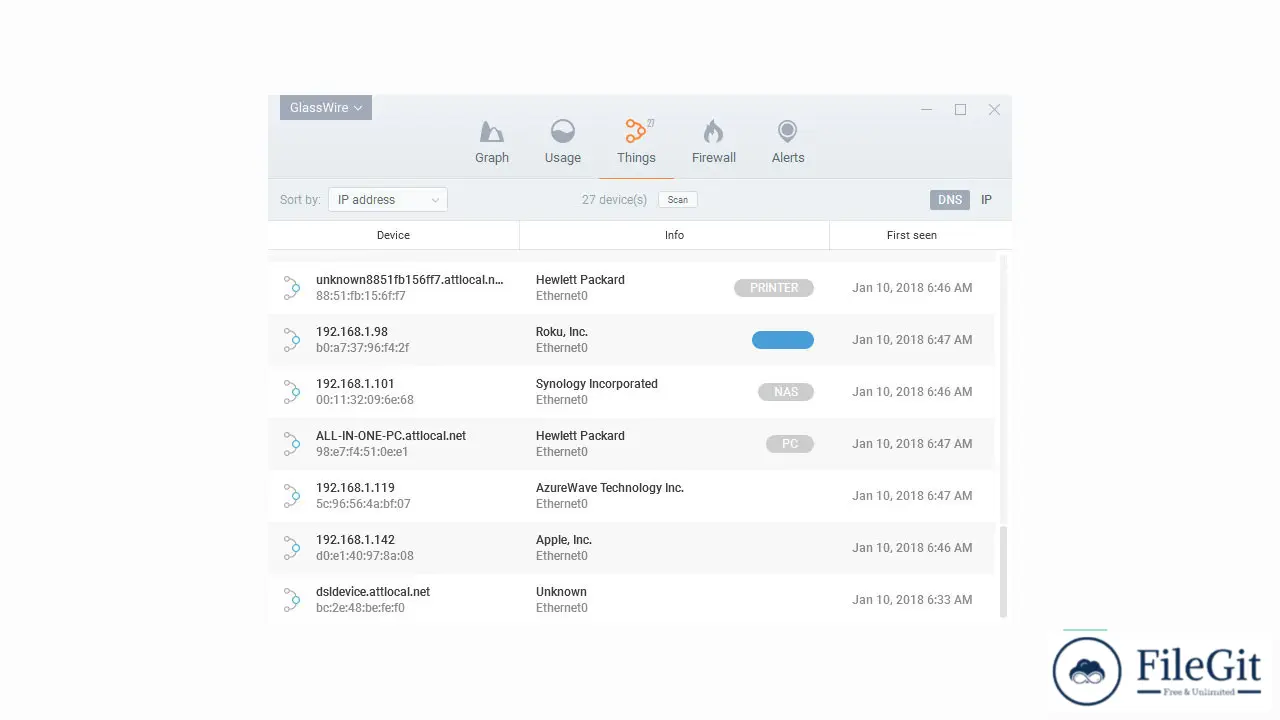Click the PC label badge
1280x720 pixels.
pos(790,444)
